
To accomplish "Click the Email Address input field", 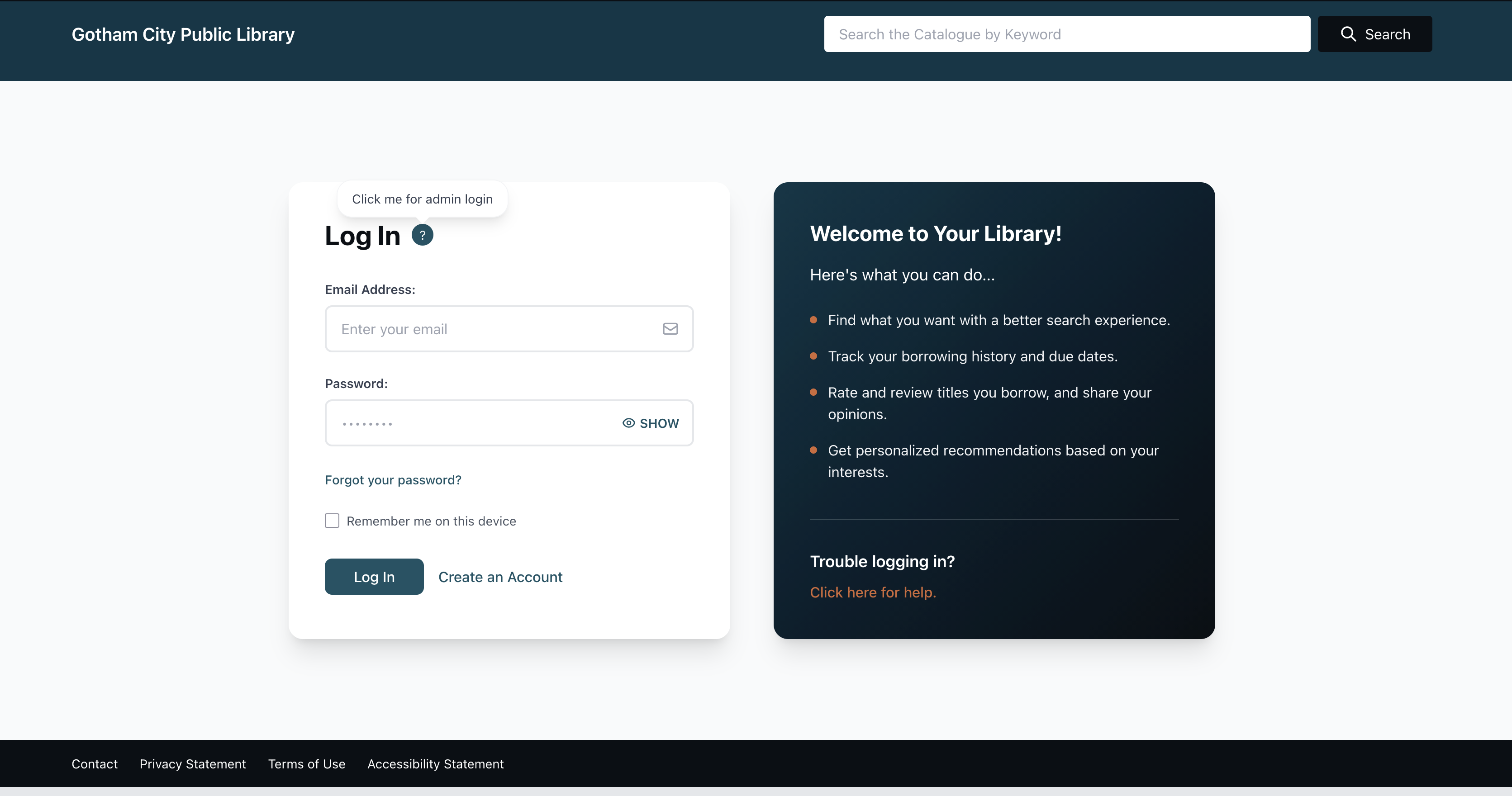I will 493,329.
